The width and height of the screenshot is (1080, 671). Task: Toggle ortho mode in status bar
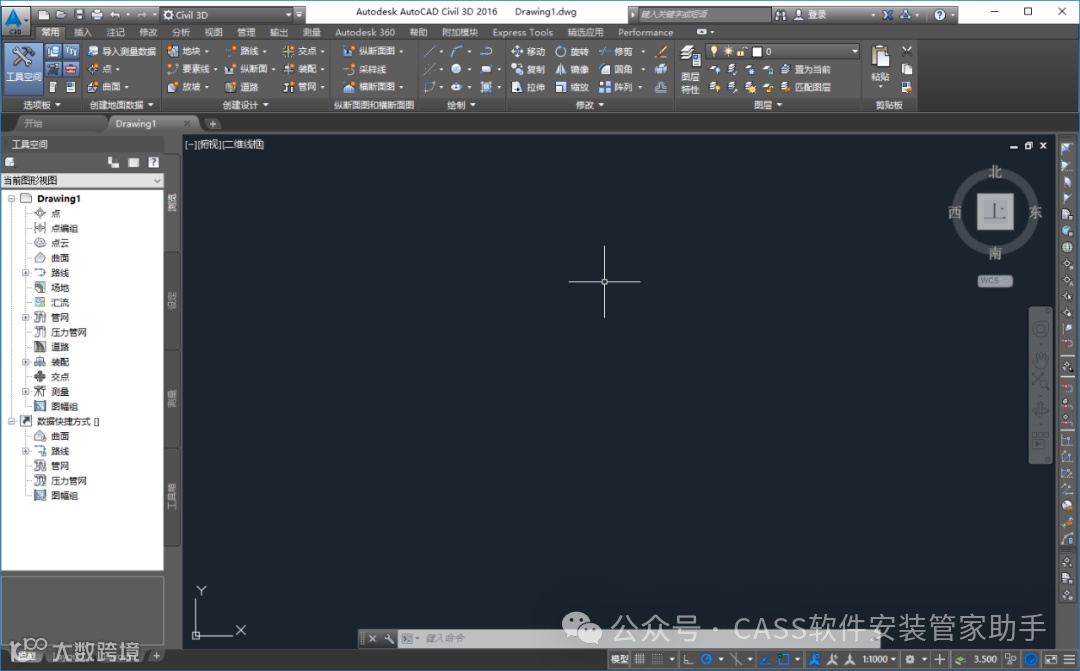coord(687,659)
